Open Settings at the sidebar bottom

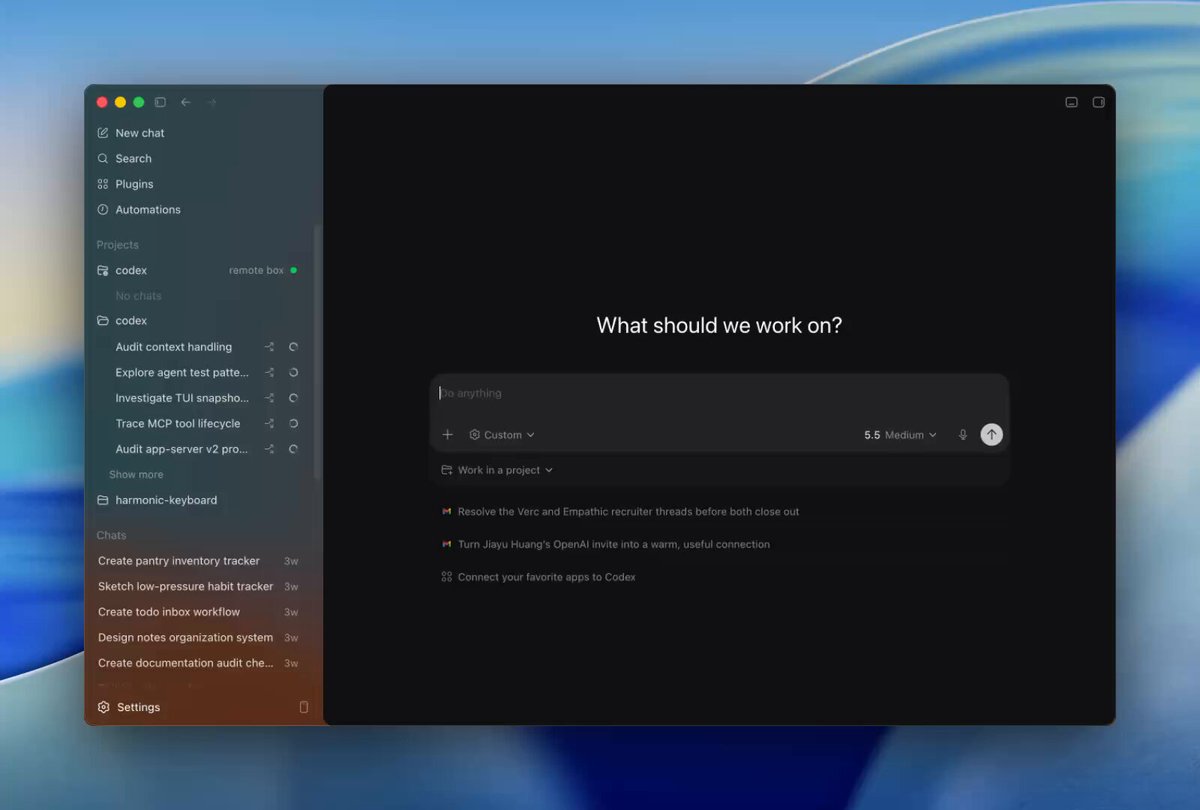[138, 707]
